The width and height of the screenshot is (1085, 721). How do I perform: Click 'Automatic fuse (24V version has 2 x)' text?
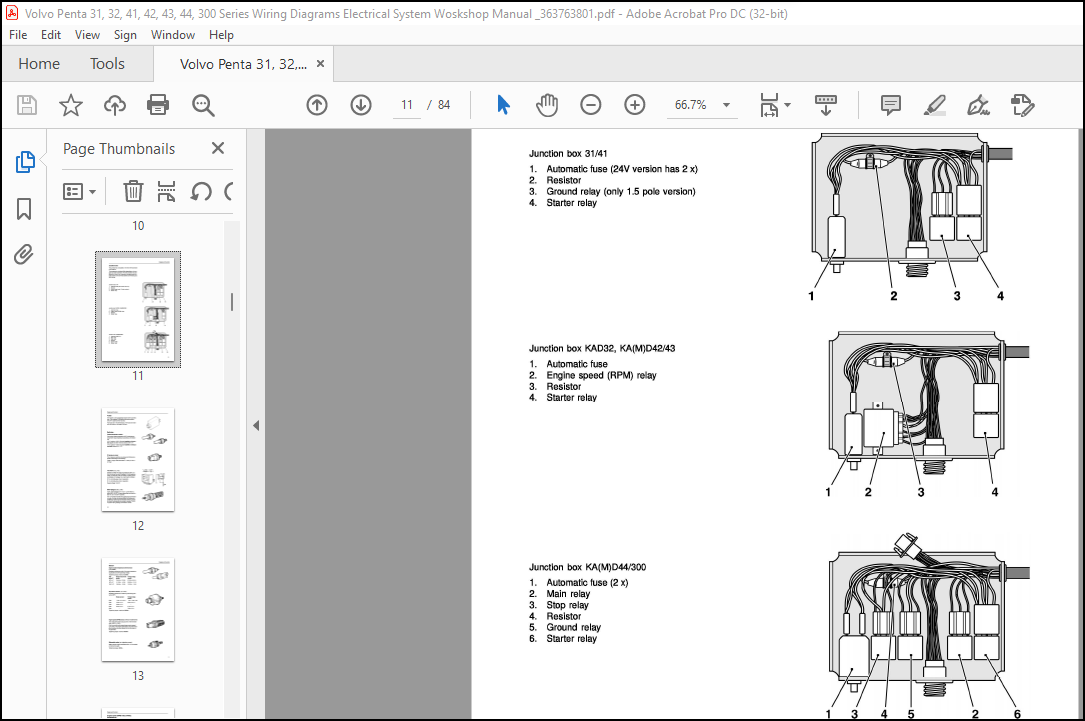coord(622,169)
